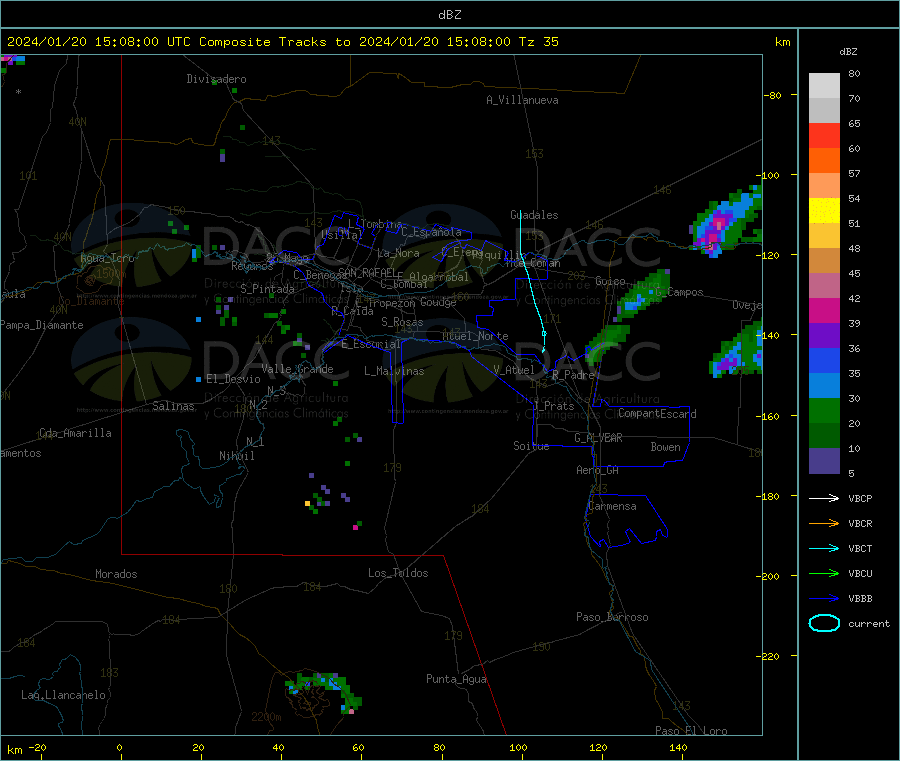Click the Valle_Grande map label
This screenshot has width=900, height=761.
pyautogui.click(x=297, y=369)
